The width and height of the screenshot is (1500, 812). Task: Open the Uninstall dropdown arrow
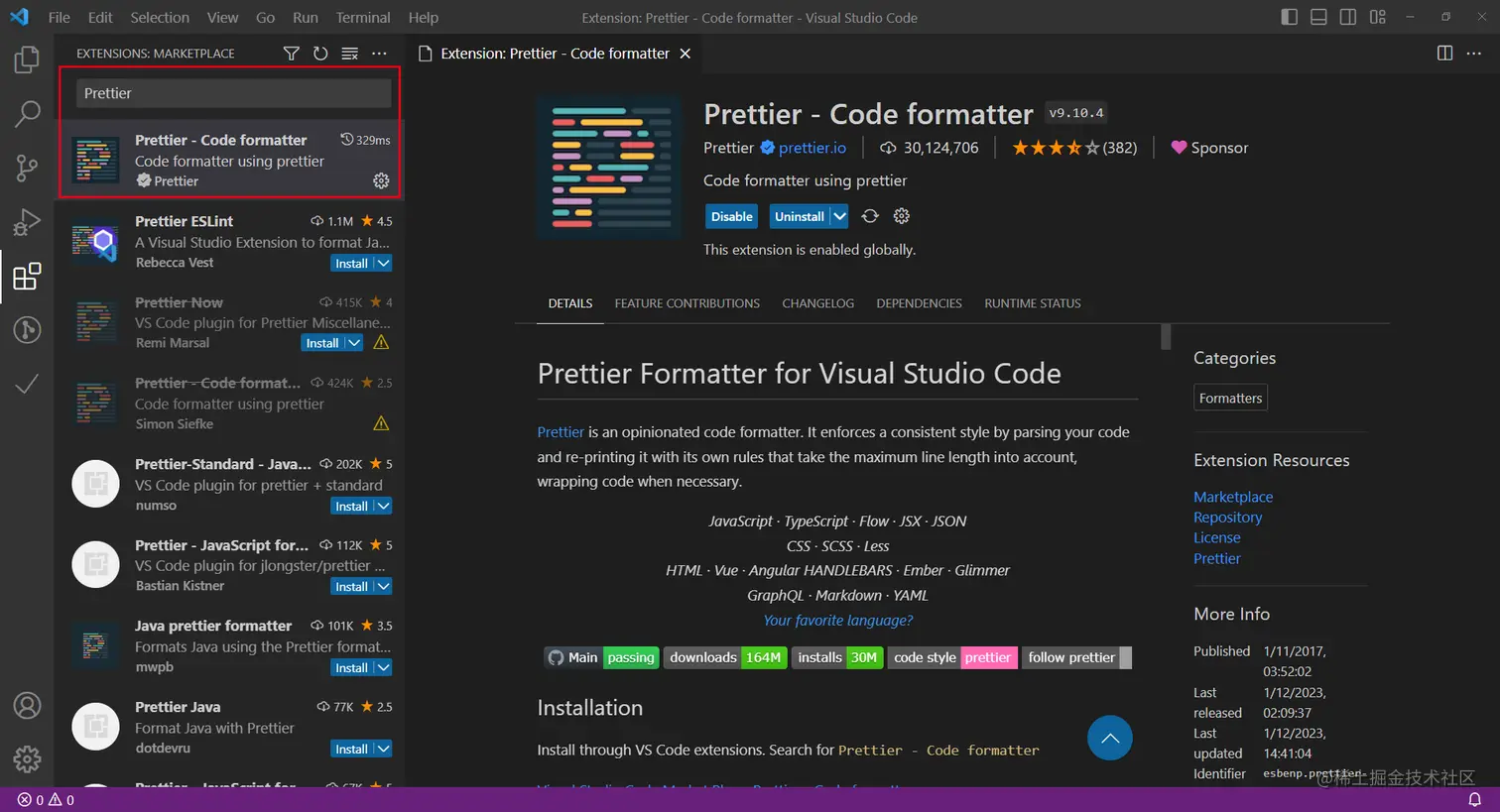(x=839, y=216)
